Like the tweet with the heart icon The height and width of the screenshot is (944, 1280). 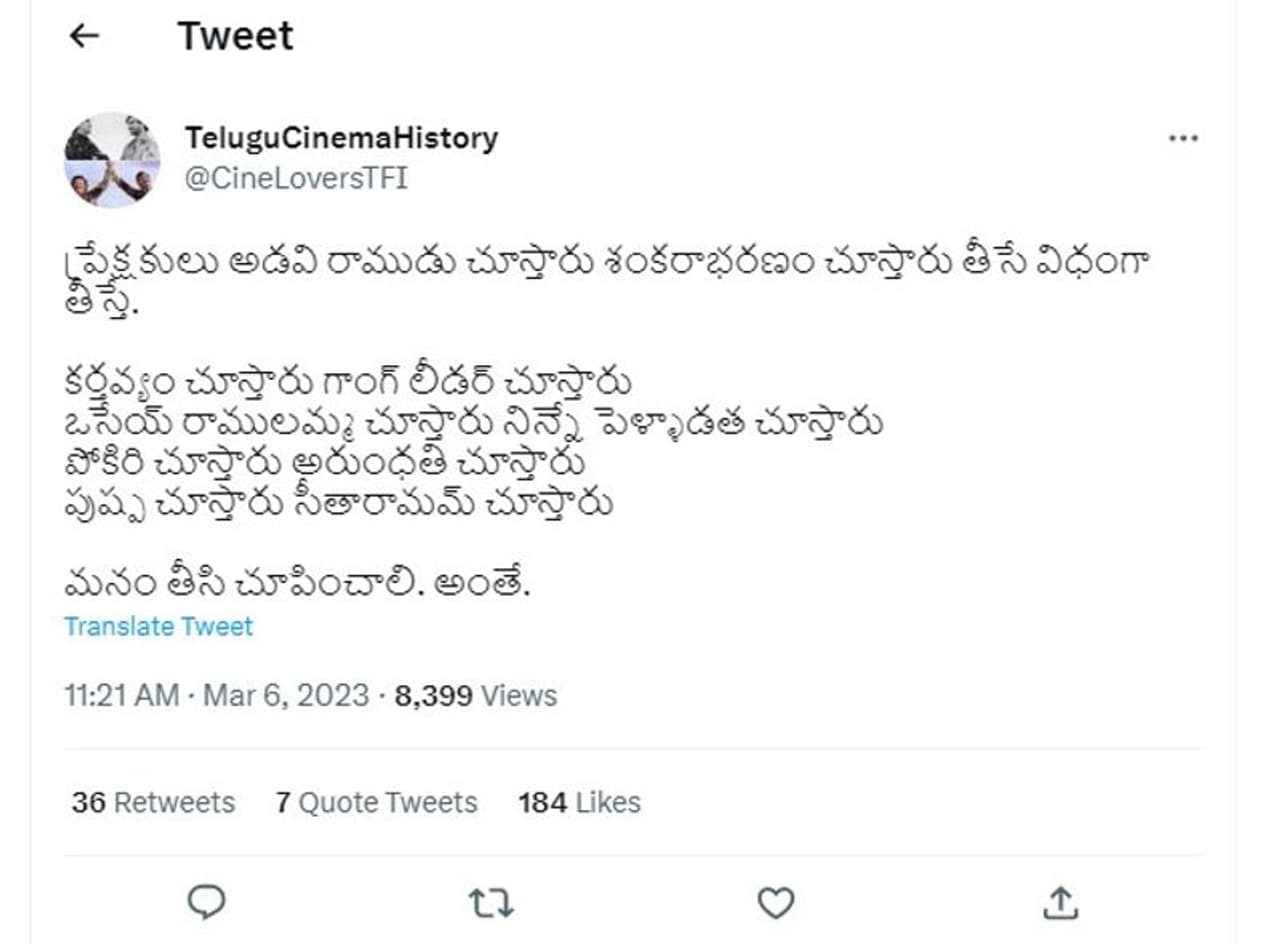[x=775, y=903]
